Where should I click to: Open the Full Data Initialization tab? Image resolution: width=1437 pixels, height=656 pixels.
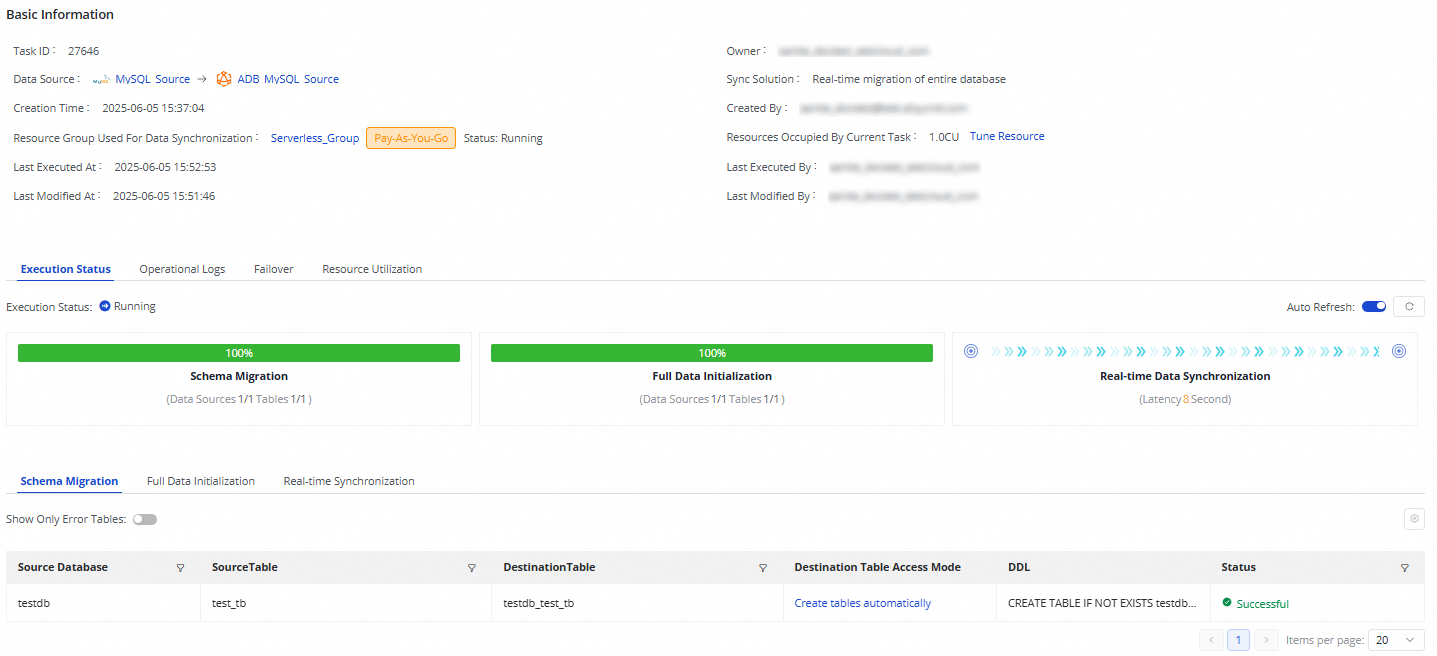coord(201,481)
